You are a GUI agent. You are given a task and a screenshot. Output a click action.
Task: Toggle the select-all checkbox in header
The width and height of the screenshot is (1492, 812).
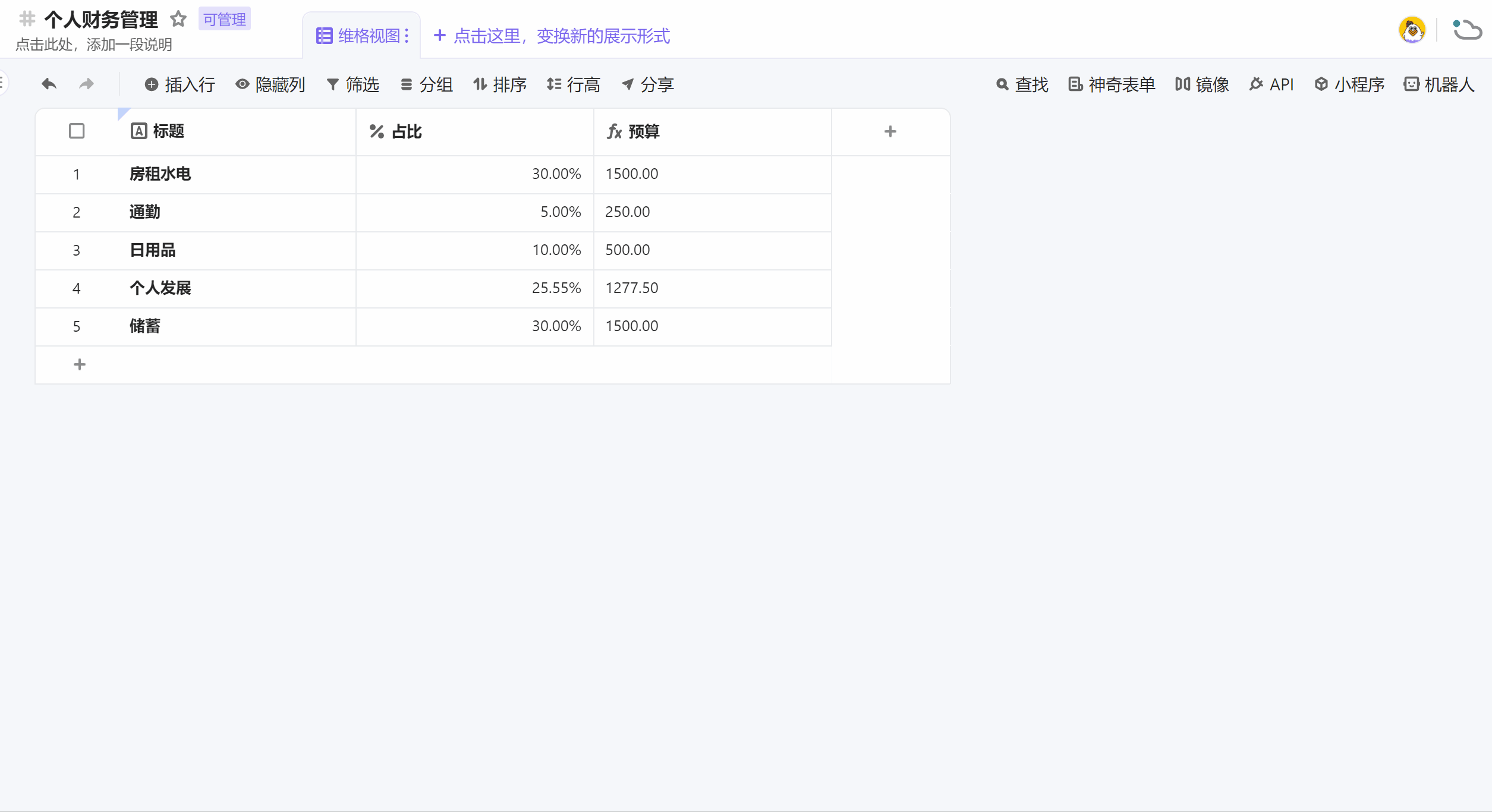pos(77,130)
